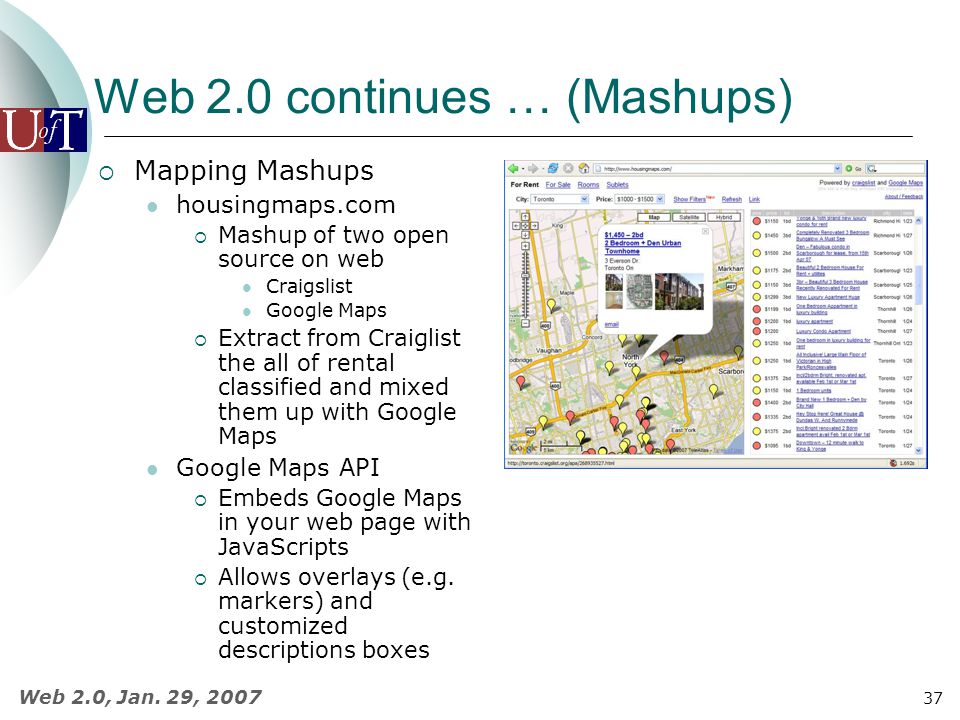Open the craigslist link
Image resolution: width=960 pixels, height=720 pixels.
[x=863, y=182]
